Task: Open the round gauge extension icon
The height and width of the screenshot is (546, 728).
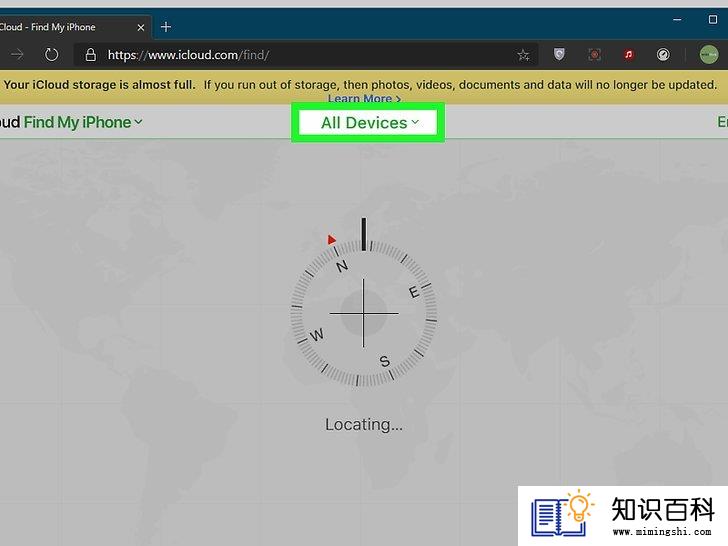Action: [x=663, y=54]
